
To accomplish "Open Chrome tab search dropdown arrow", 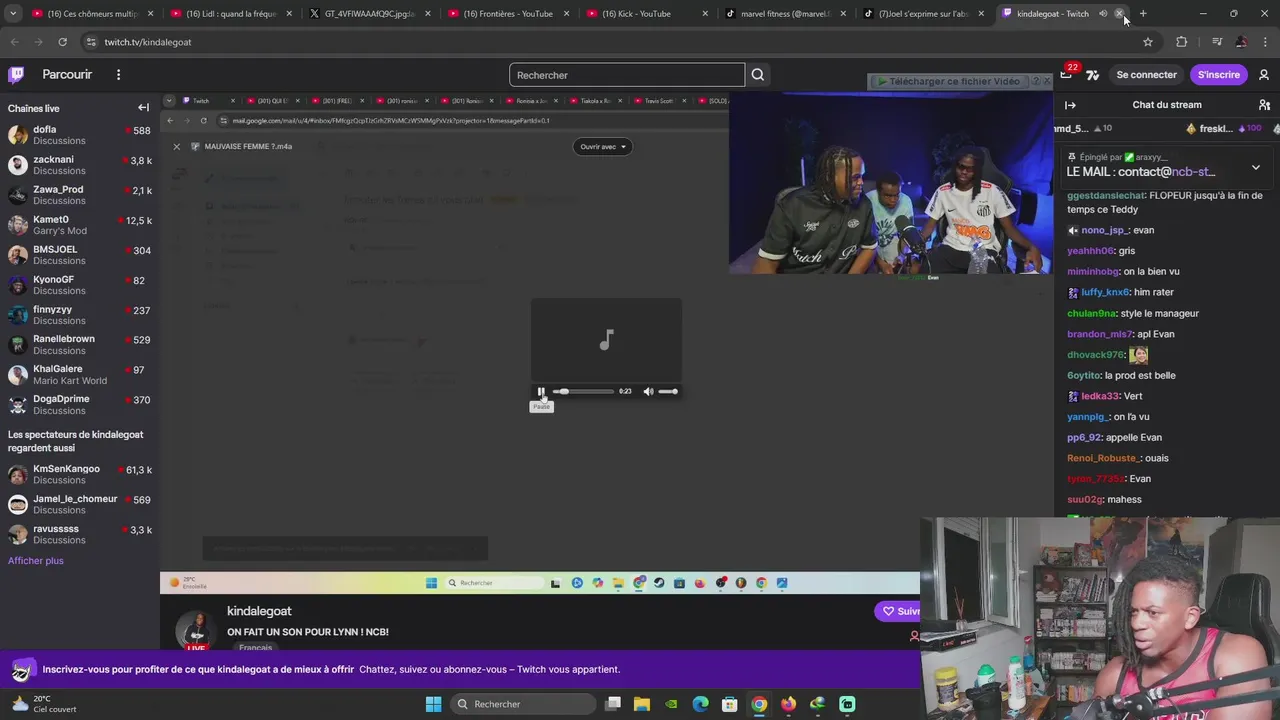I will (x=12, y=14).
